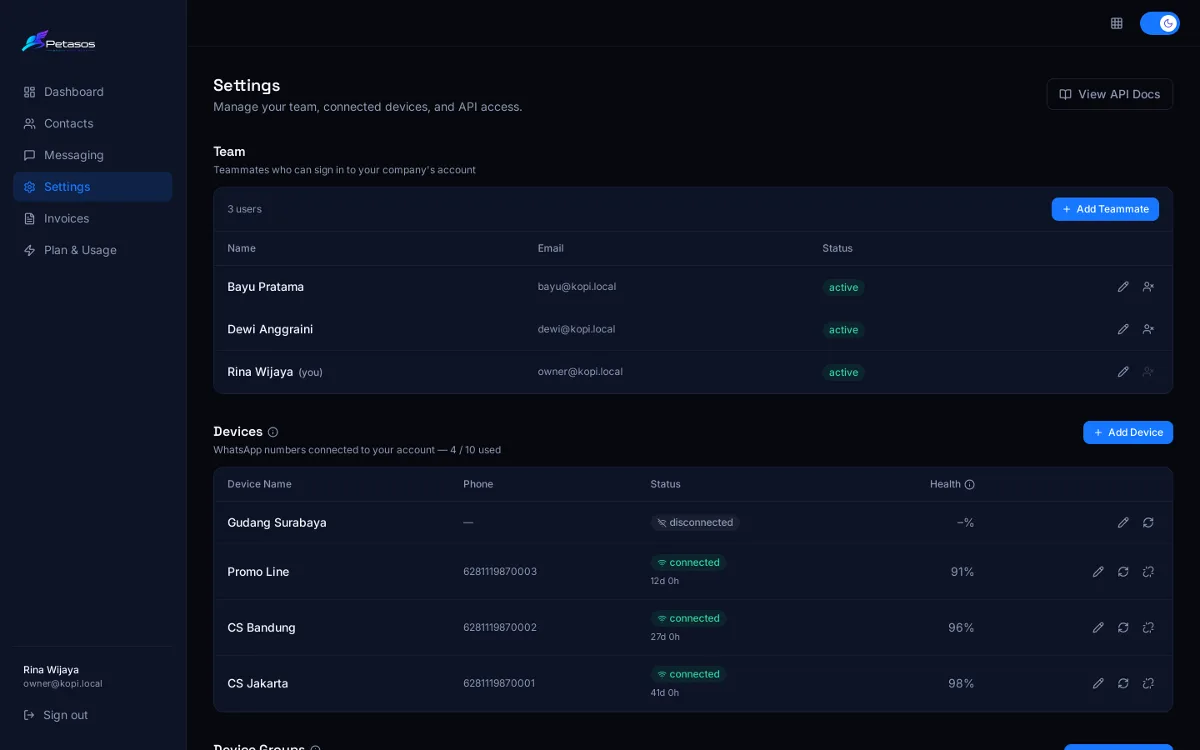
Task: Edit the CS Jakarta device with the pencil icon
Action: coord(1098,684)
